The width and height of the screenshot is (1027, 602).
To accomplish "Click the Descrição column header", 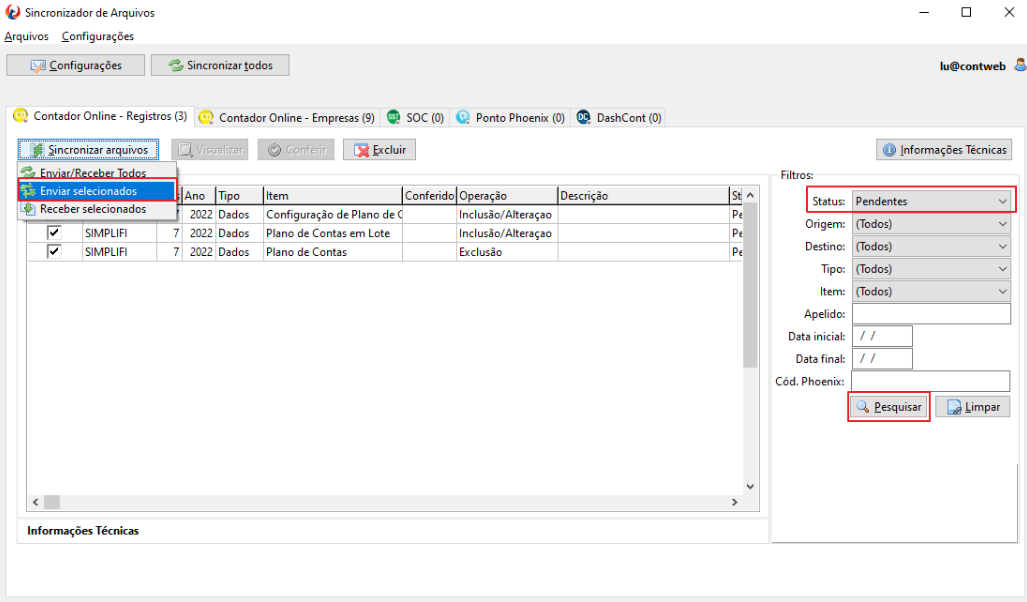I will click(x=644, y=195).
